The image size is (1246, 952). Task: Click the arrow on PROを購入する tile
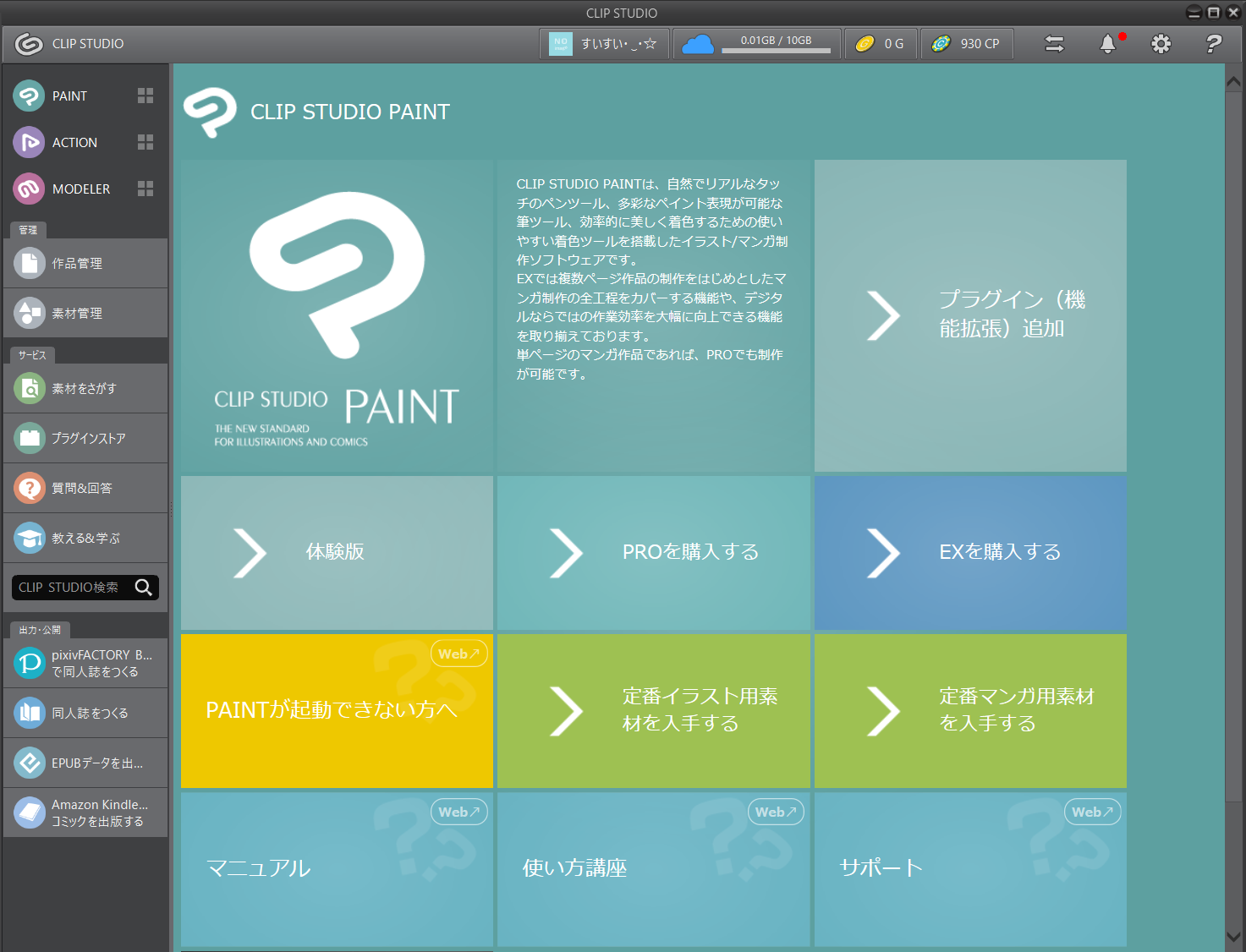566,553
